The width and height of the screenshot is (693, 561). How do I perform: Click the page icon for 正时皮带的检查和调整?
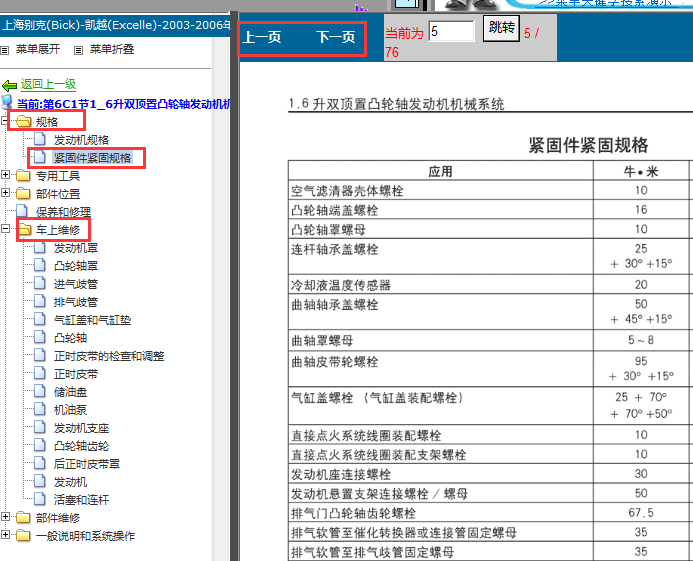tap(40, 355)
